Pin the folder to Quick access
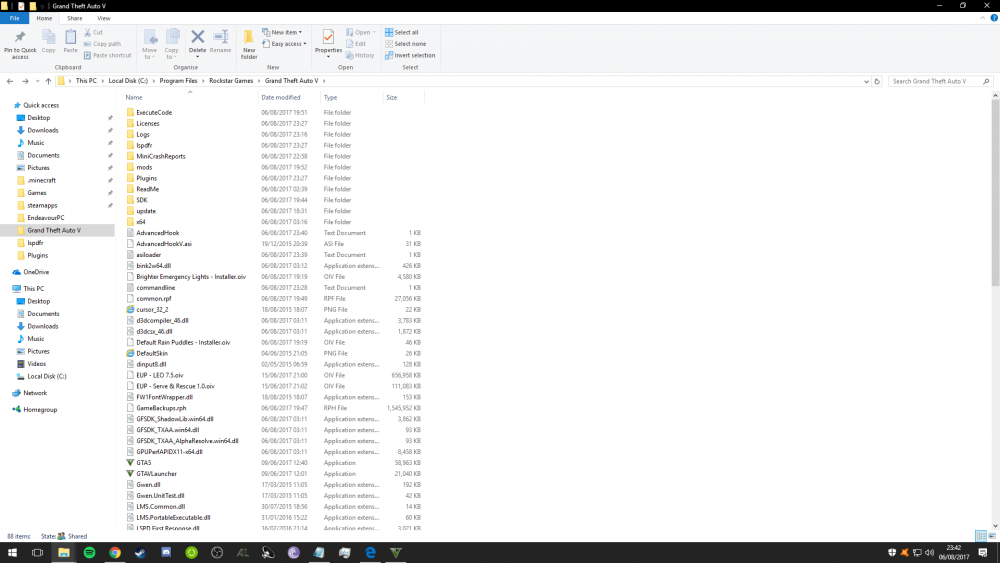Screen dimensions: 1000x563 pyautogui.click(x=20, y=44)
